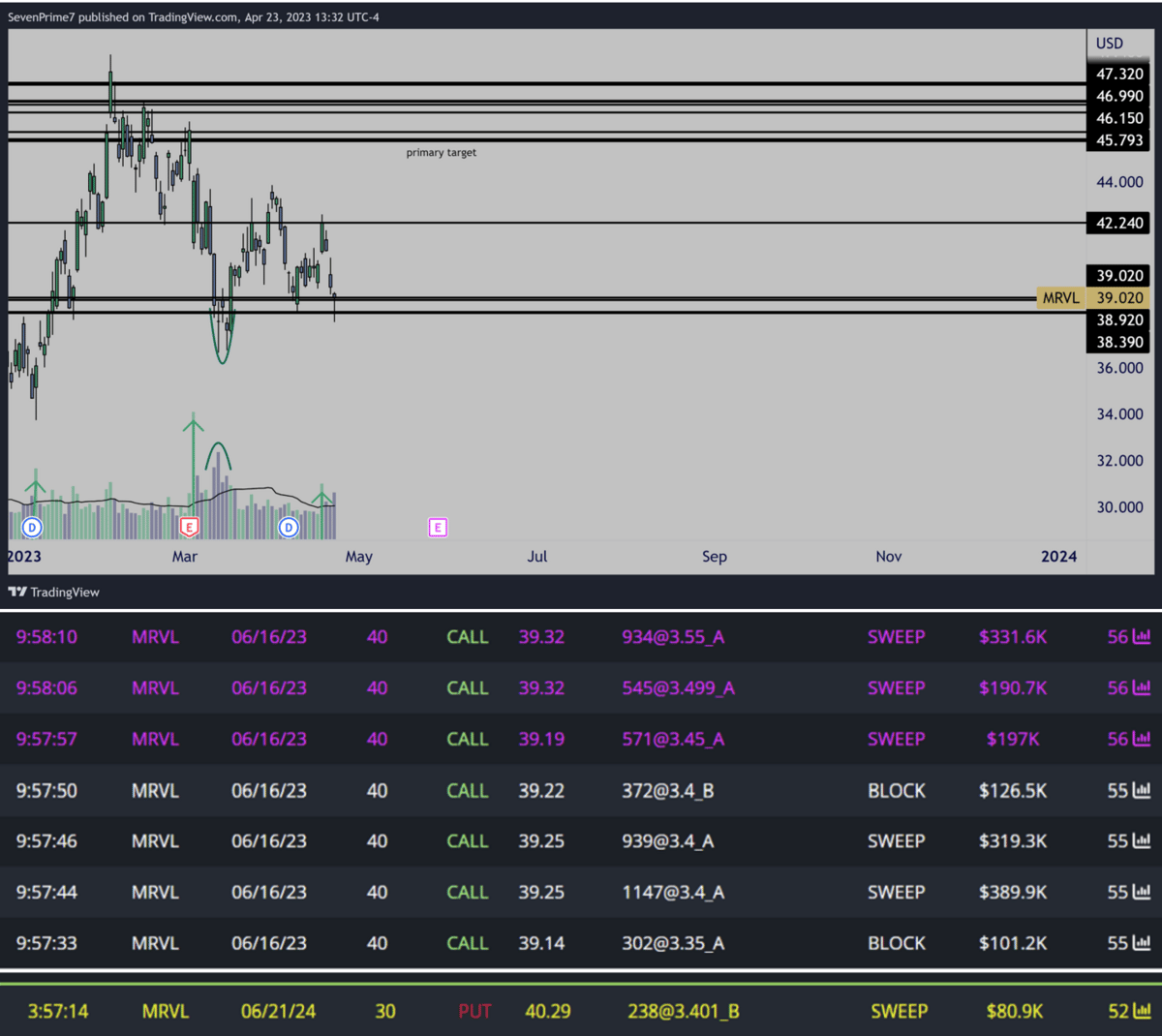Open chart icon for 9:58:10 sweep row
Image resolution: width=1162 pixels, height=1036 pixels.
click(1142, 637)
